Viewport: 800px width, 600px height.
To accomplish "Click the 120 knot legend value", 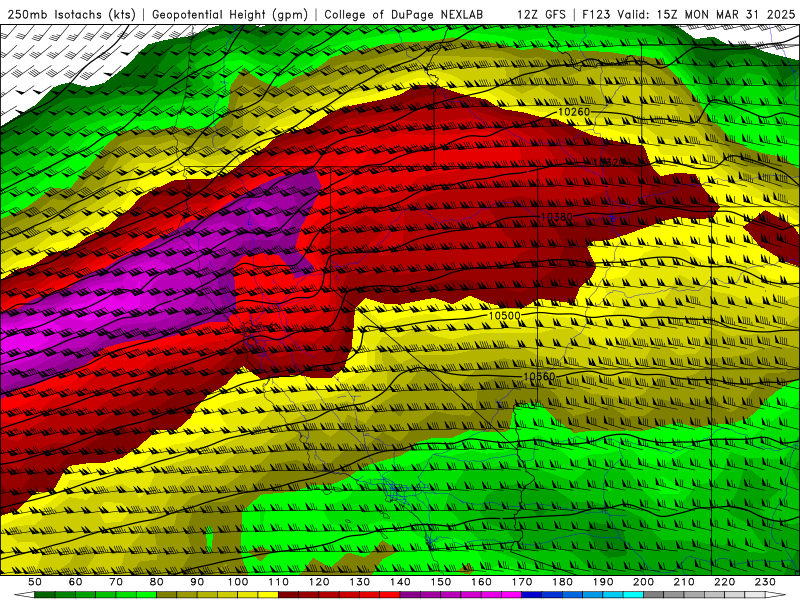I will pos(319,582).
